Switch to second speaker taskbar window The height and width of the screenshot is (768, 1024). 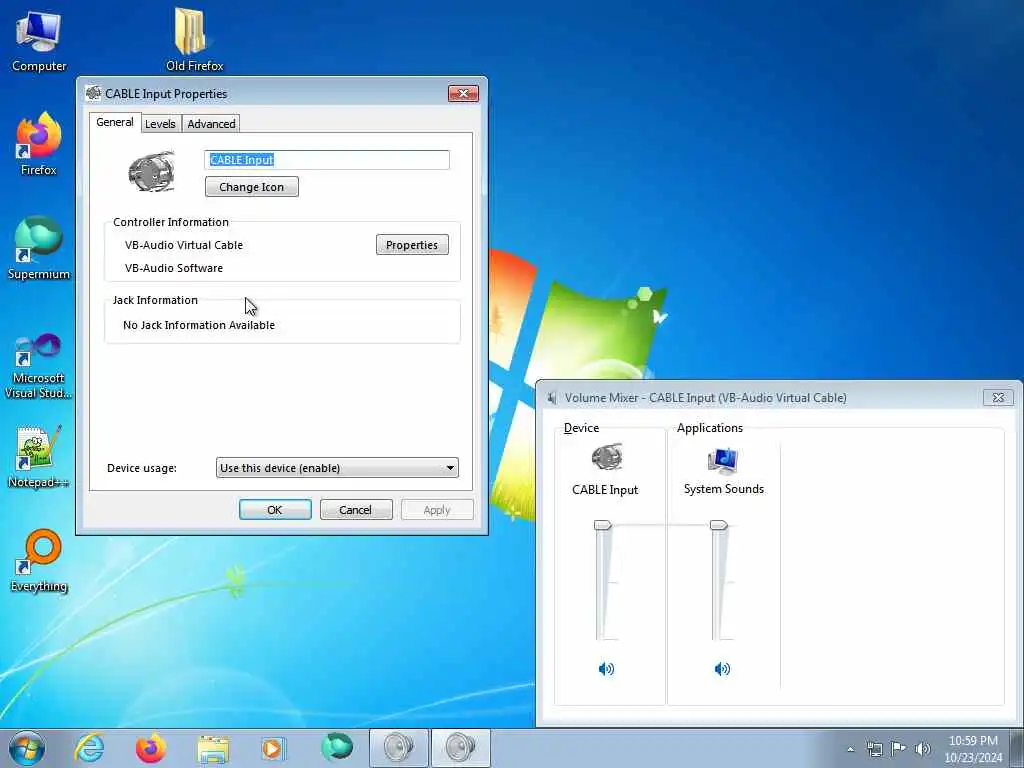461,748
